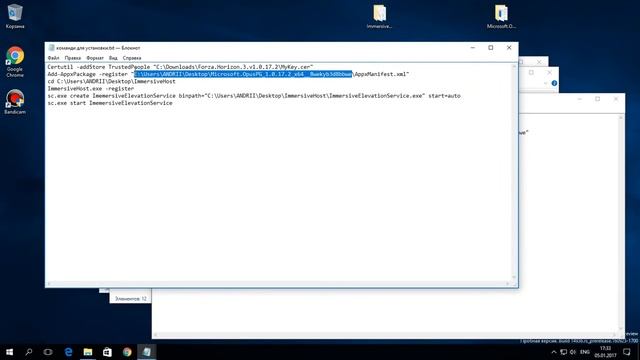Open the Справка menu in Notepad

[x=132, y=58]
